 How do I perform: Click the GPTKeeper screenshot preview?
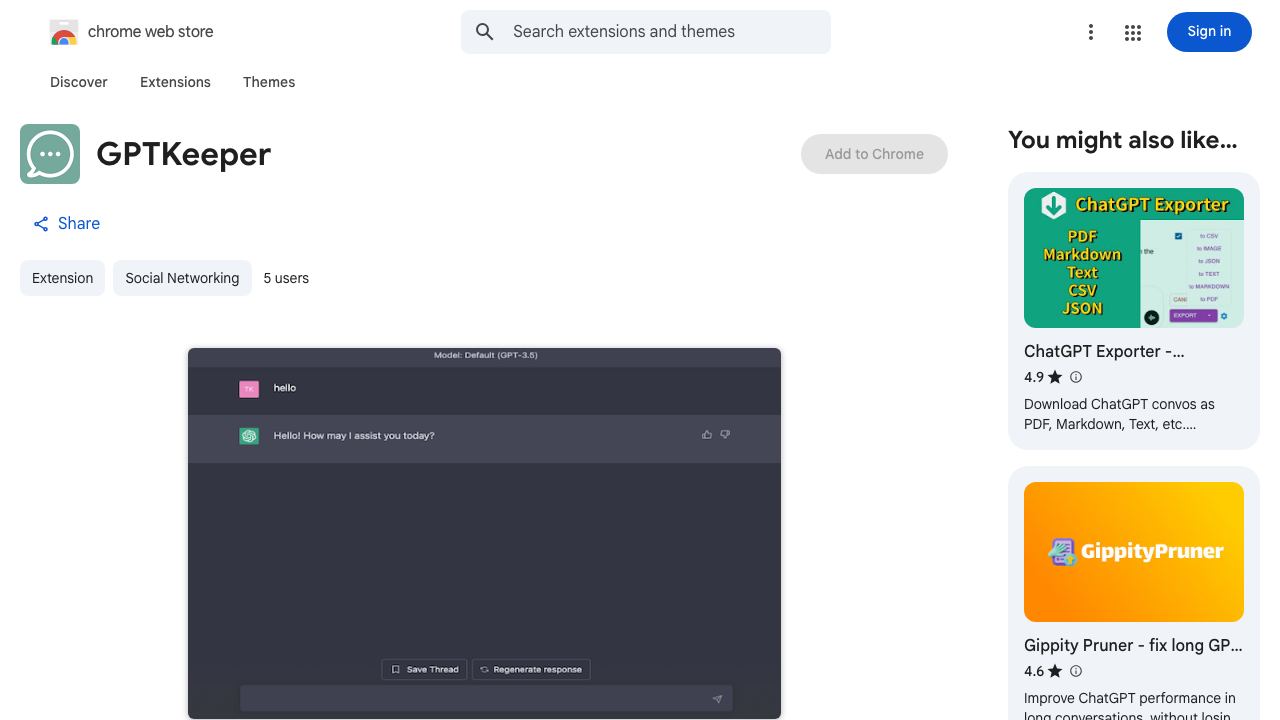[x=484, y=533]
